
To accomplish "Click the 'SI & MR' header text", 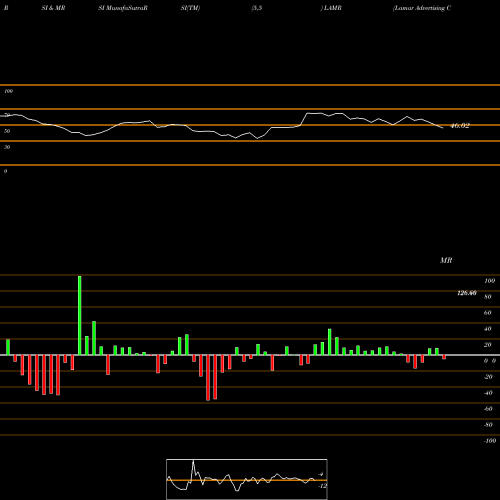I will (x=53, y=8).
